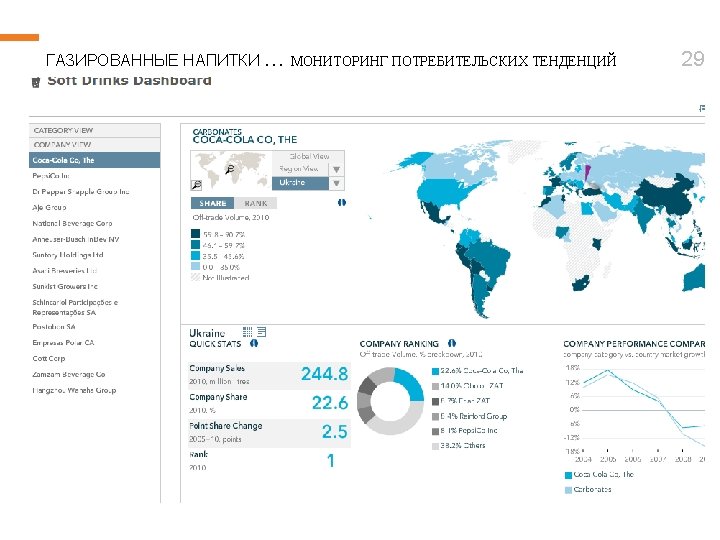Pick Anheuser-Busch InBev NV
The height and width of the screenshot is (540, 720).
pos(76,239)
